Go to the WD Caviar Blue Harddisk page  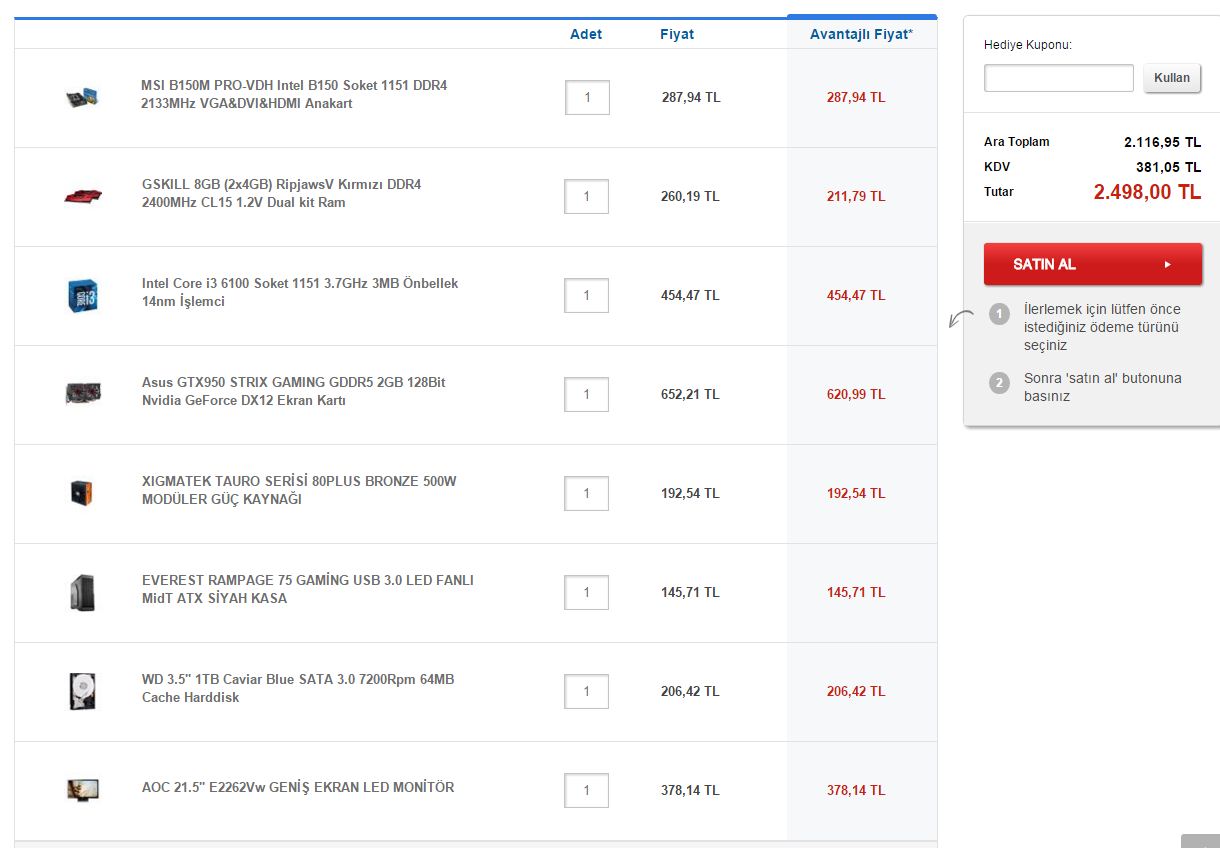click(298, 688)
